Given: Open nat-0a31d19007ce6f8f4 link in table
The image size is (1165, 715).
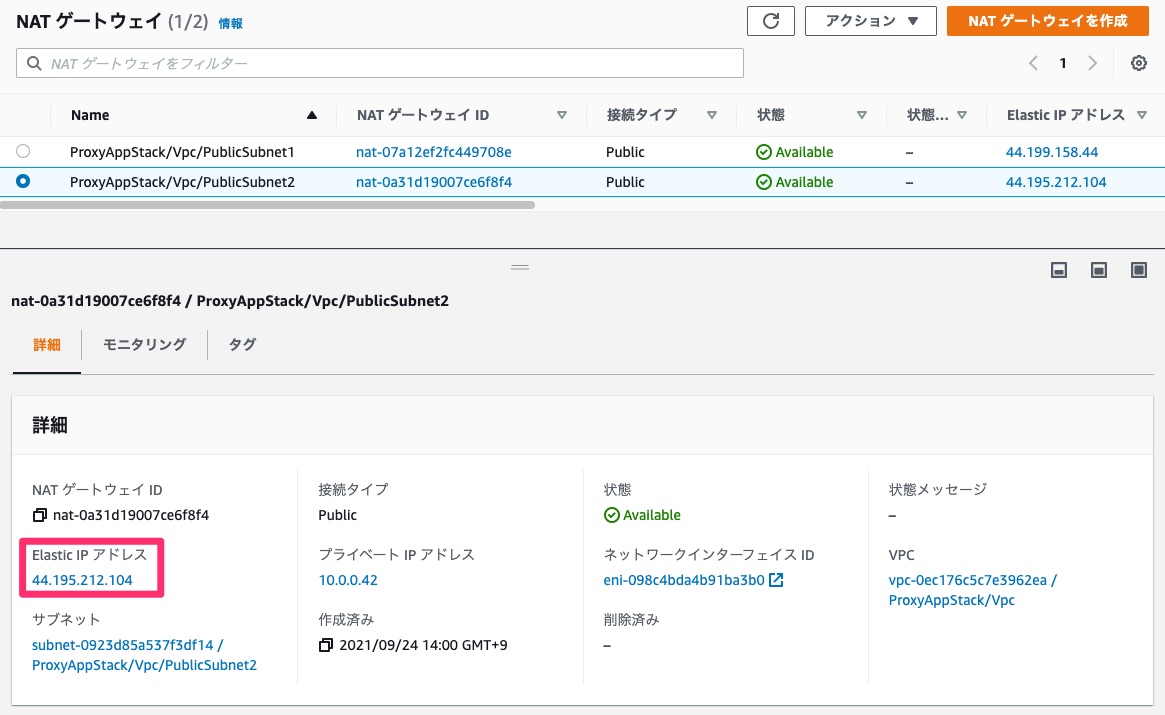Looking at the screenshot, I should click(x=434, y=182).
